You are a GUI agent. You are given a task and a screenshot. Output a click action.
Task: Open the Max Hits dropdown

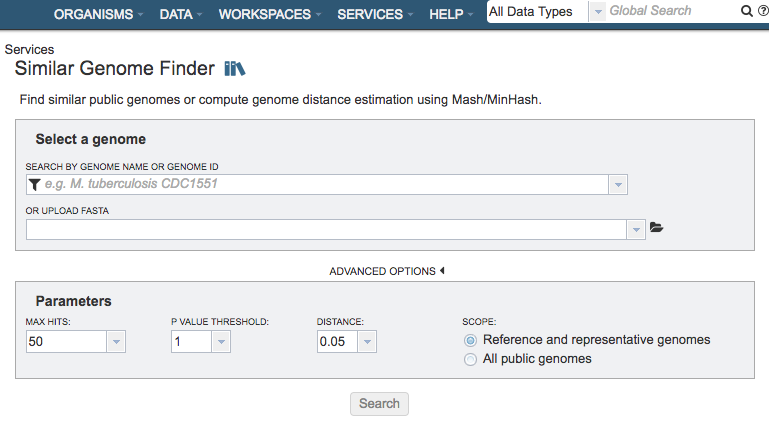tap(116, 342)
